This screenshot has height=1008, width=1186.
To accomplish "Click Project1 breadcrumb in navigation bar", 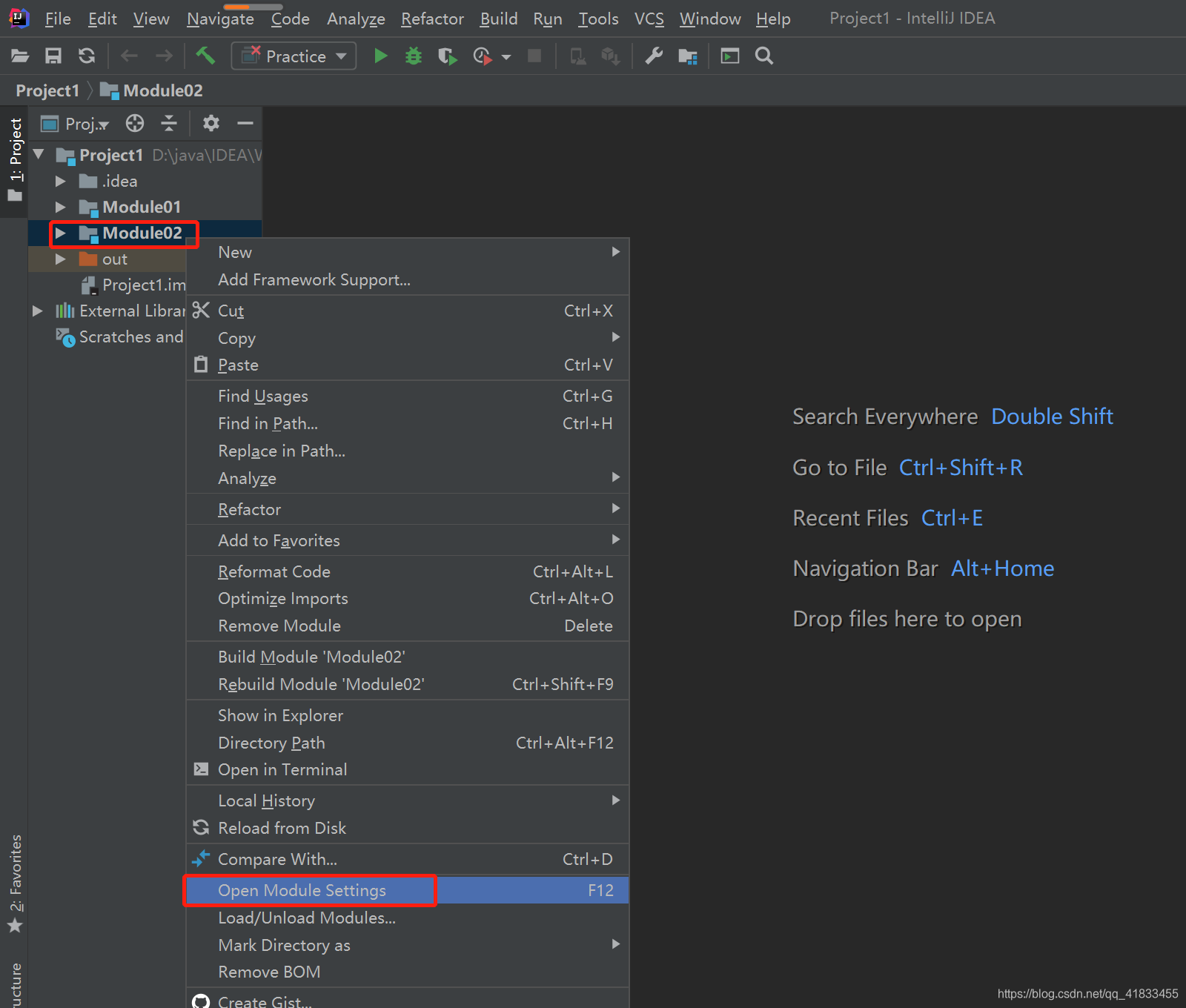I will coord(47,90).
